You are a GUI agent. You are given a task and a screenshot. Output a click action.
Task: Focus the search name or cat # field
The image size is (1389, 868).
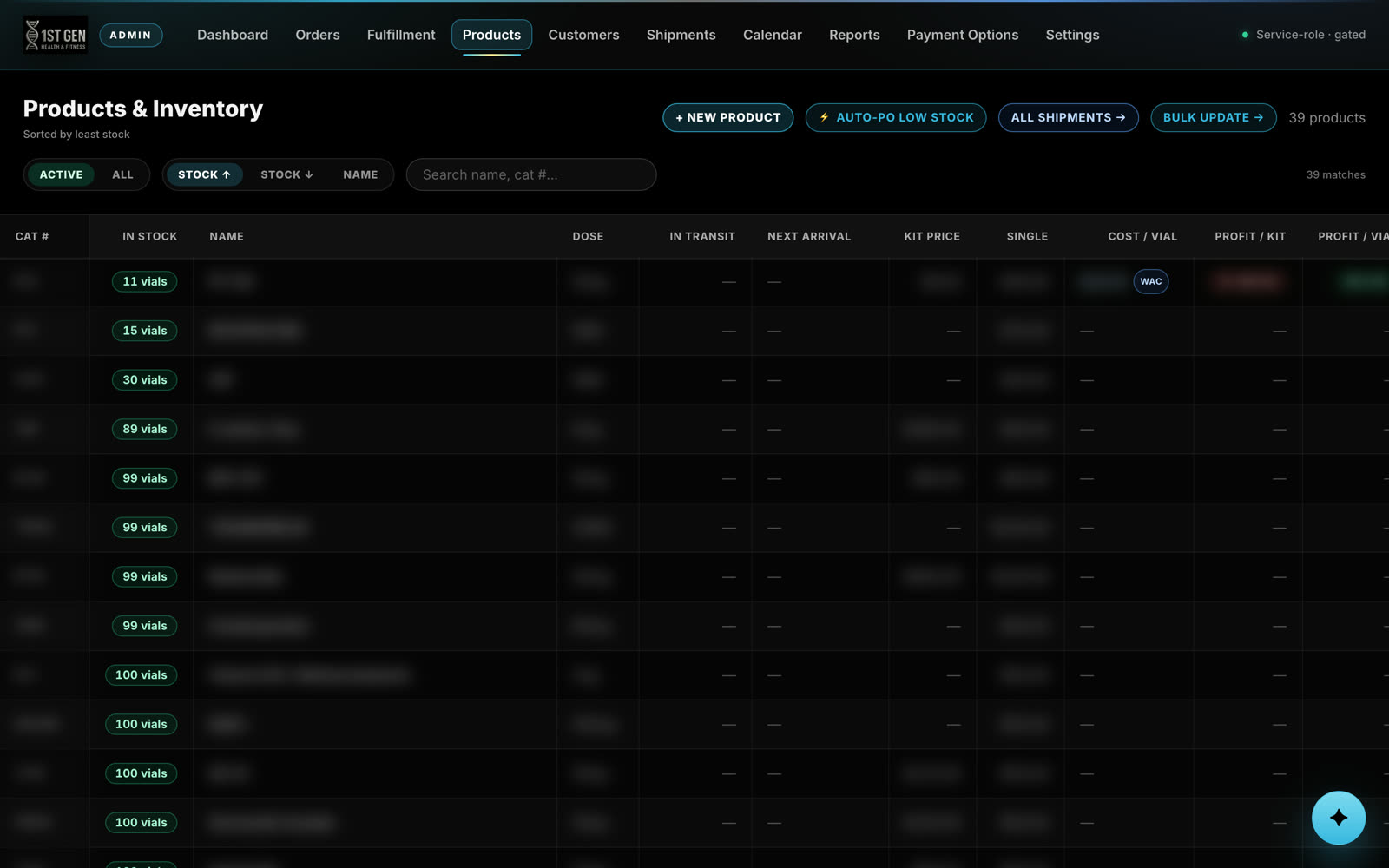tap(531, 174)
